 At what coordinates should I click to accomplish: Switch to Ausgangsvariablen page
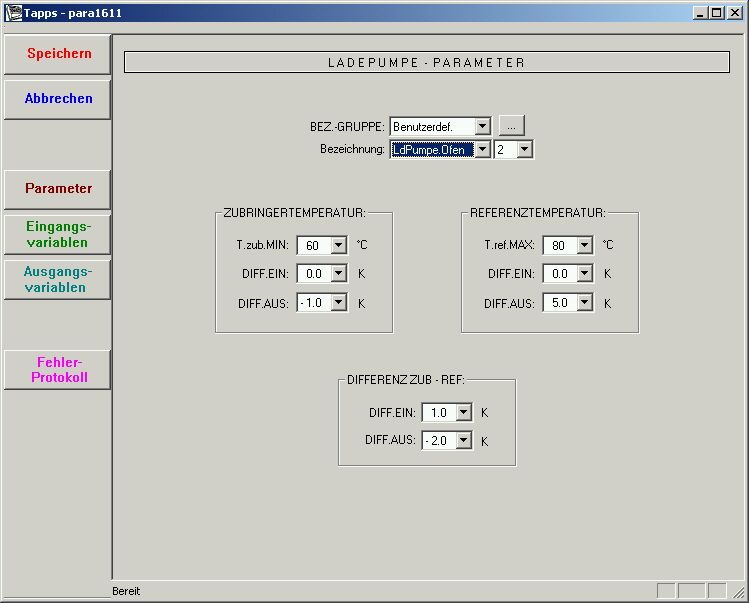58,280
